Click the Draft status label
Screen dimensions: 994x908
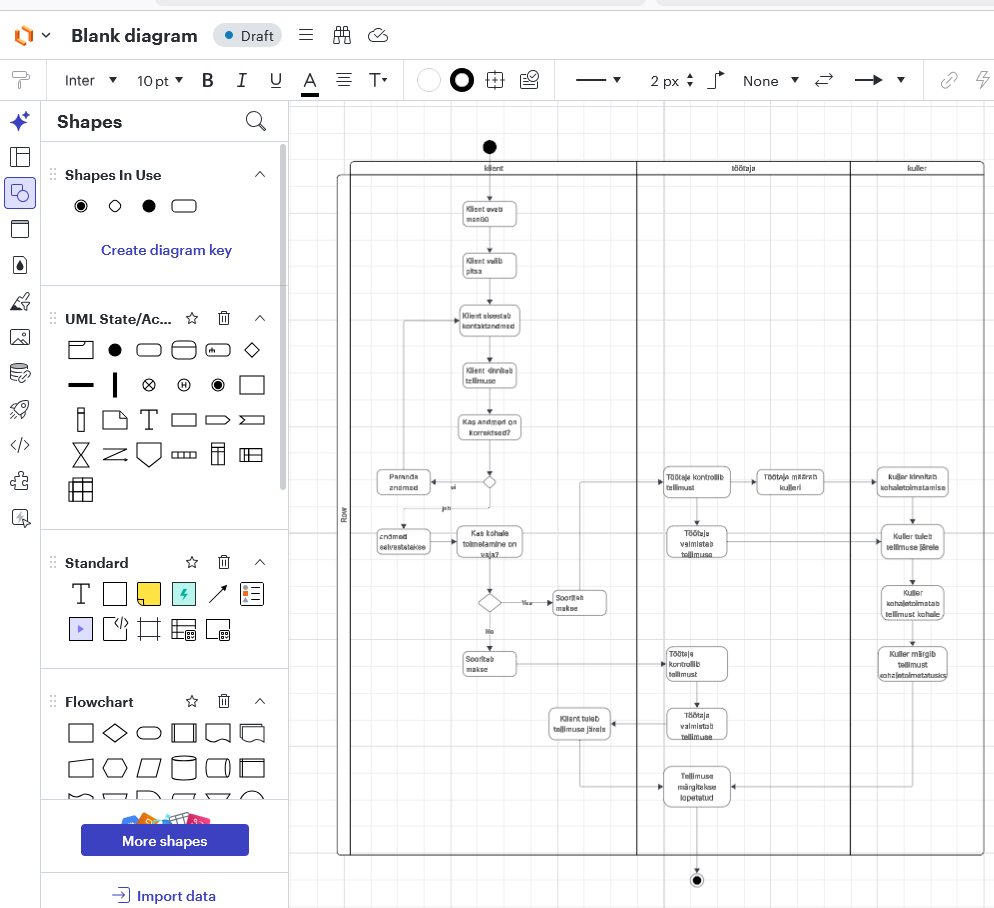pyautogui.click(x=247, y=34)
